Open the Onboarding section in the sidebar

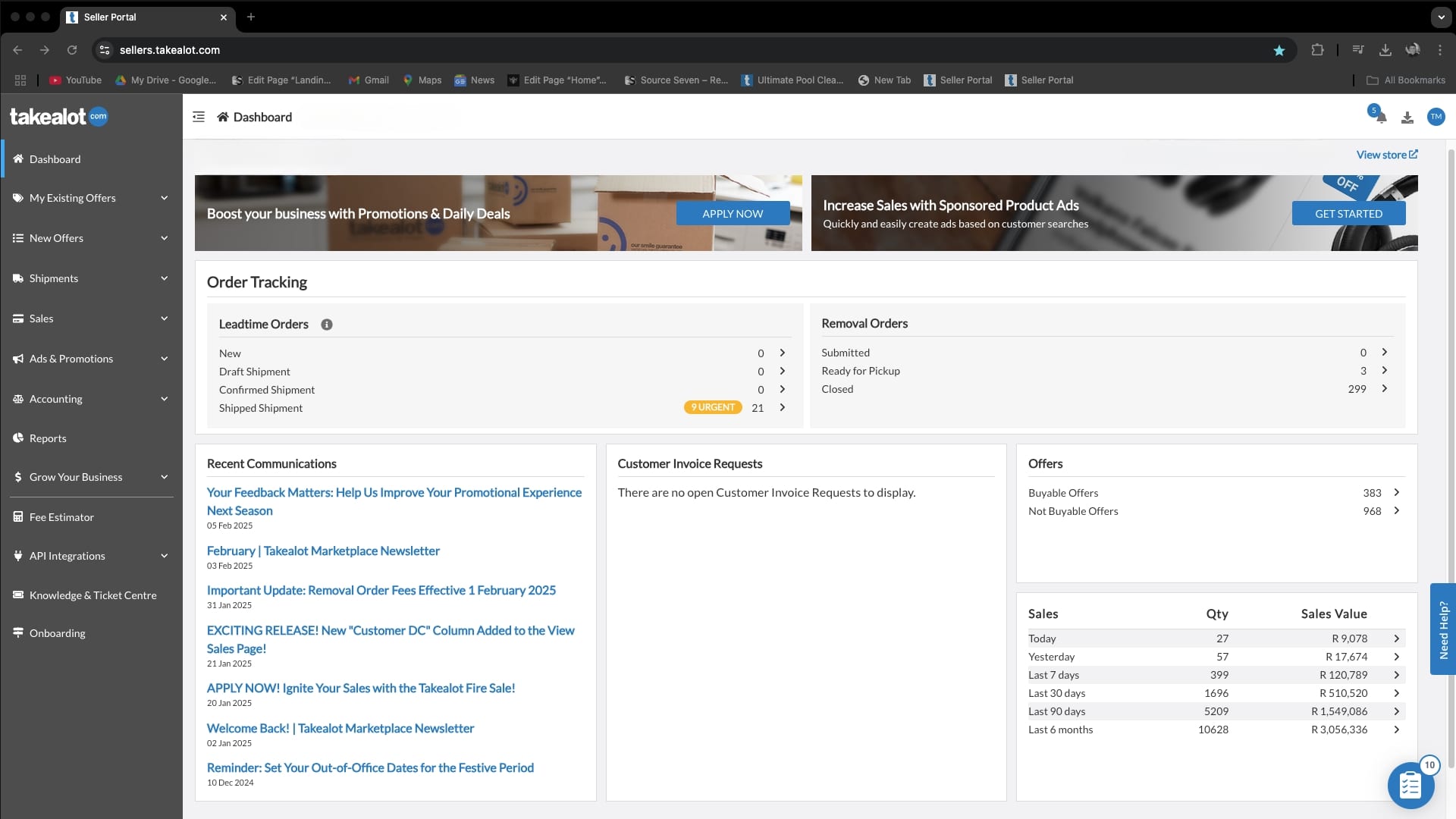(x=57, y=632)
